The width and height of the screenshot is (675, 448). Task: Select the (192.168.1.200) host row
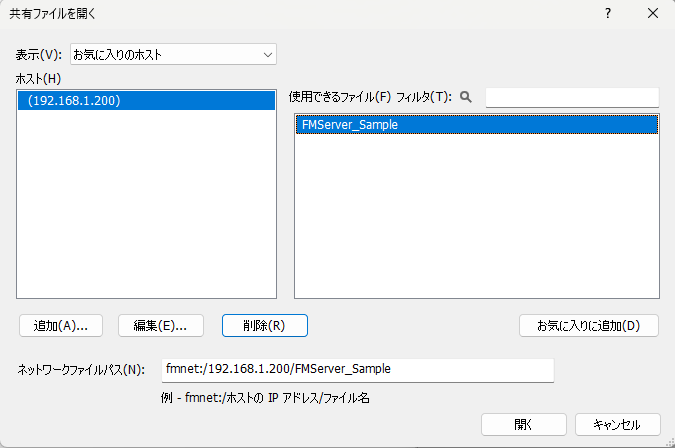(146, 100)
